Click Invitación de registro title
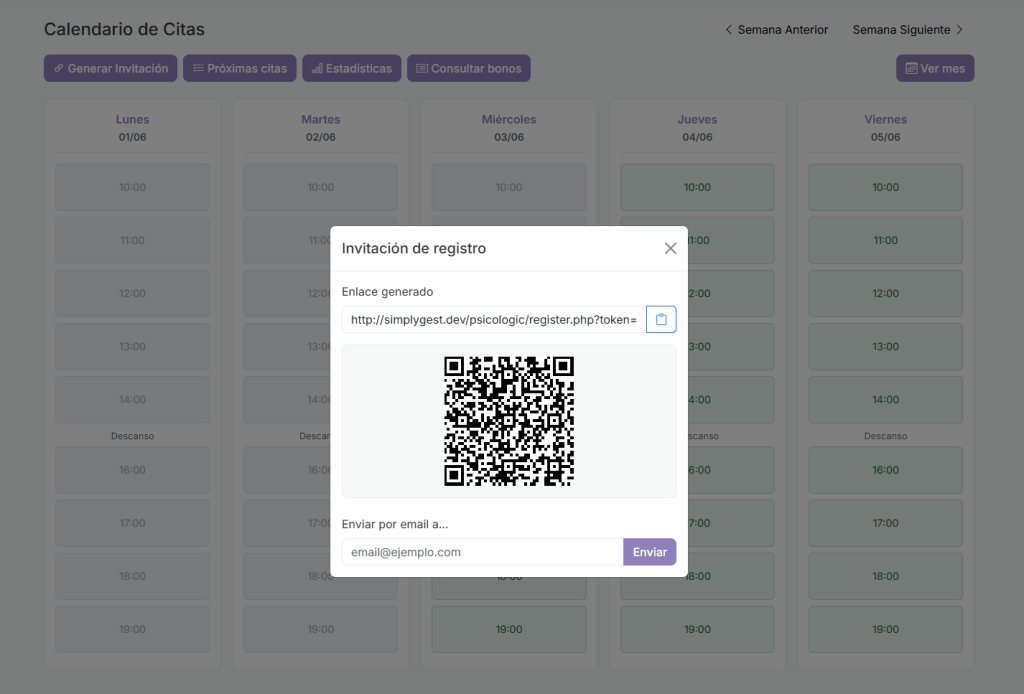 tap(414, 248)
